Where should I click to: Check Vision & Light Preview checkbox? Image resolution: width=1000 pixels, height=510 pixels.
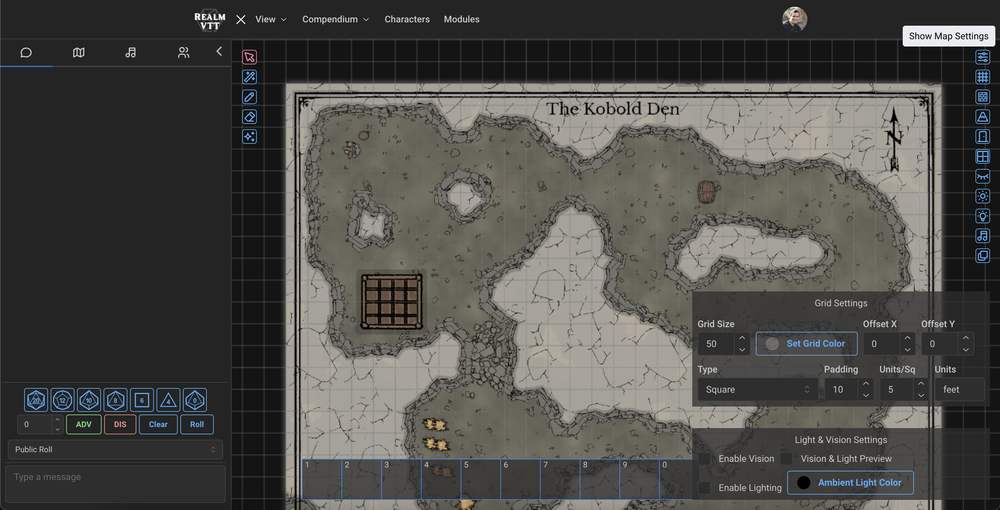tap(787, 459)
